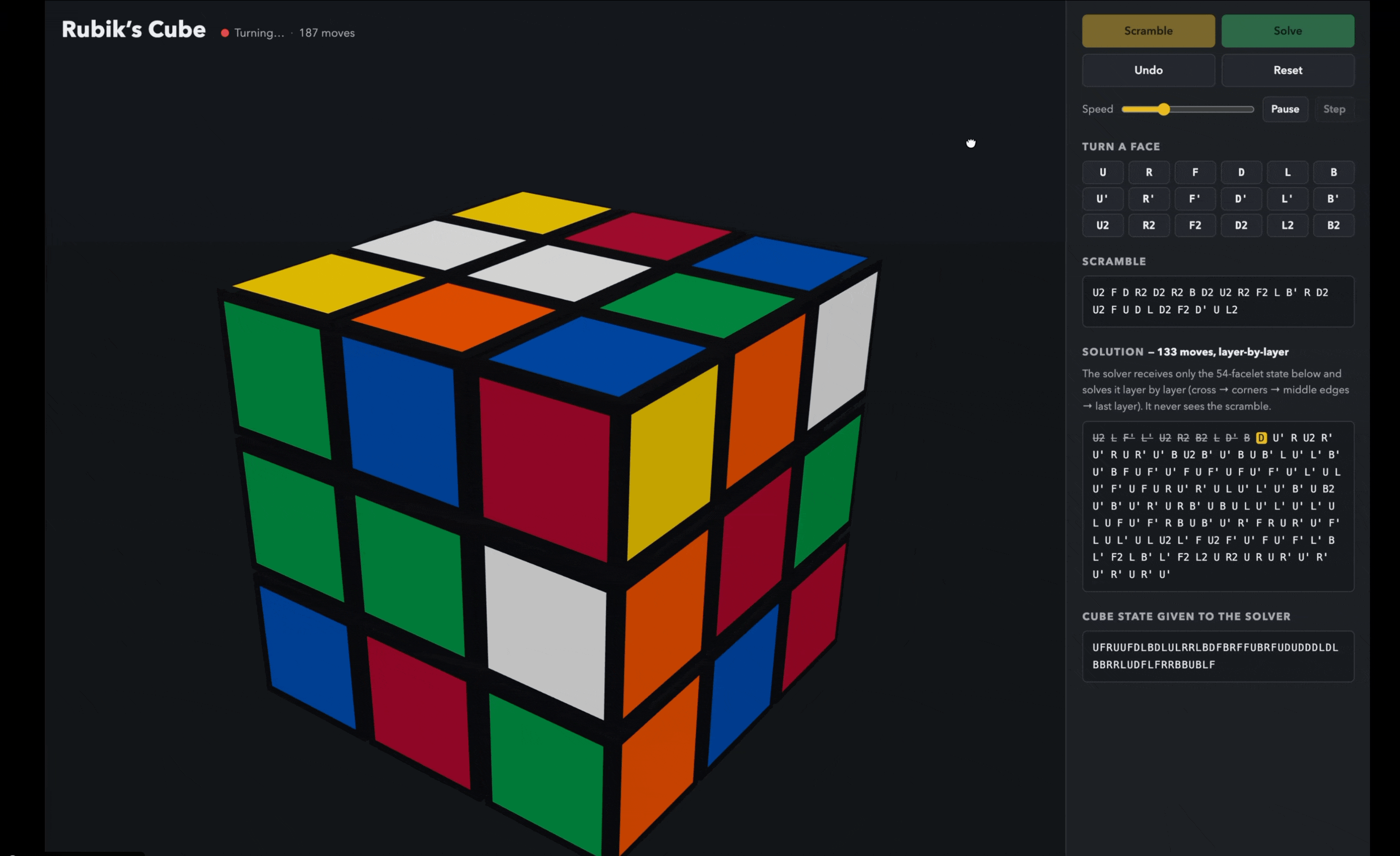Apply the R' counter-clockwise turn
This screenshot has width=1400, height=856.
[1148, 199]
